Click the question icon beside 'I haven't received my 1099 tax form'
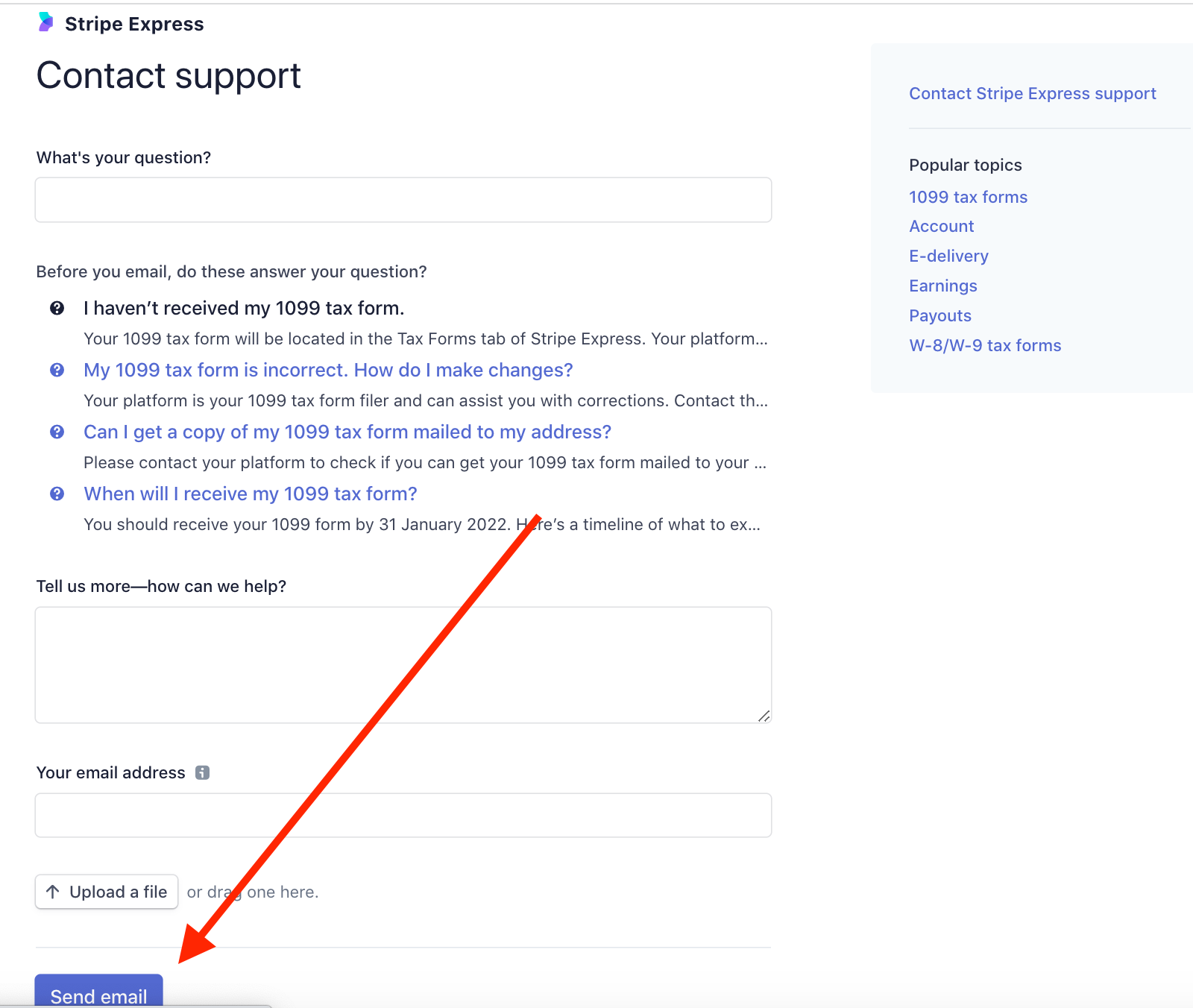 tap(57, 308)
